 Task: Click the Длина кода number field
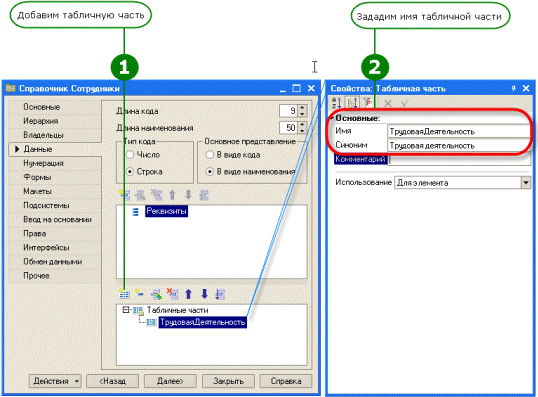[x=289, y=111]
